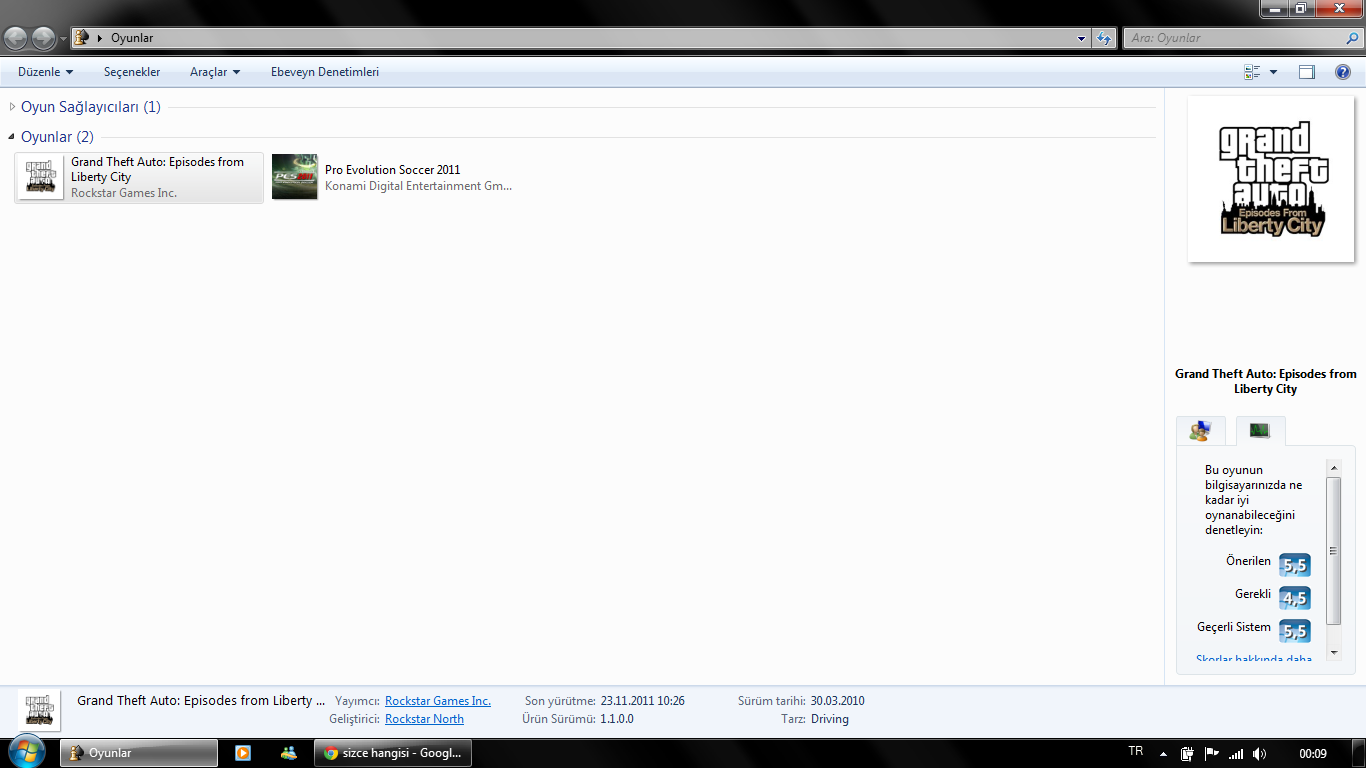Click the 00:09 system clock
Viewport: 1366px width, 768px height.
(1313, 754)
